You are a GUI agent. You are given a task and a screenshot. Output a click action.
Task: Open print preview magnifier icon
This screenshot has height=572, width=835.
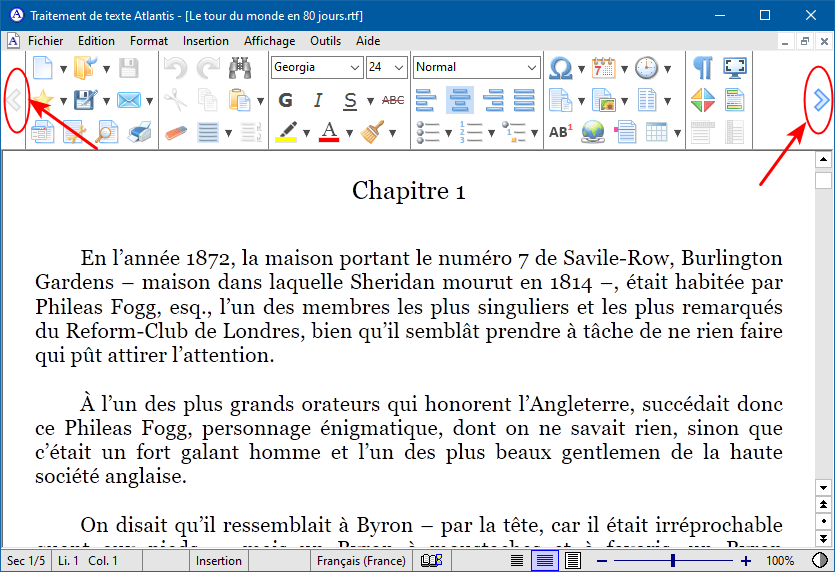point(107,132)
